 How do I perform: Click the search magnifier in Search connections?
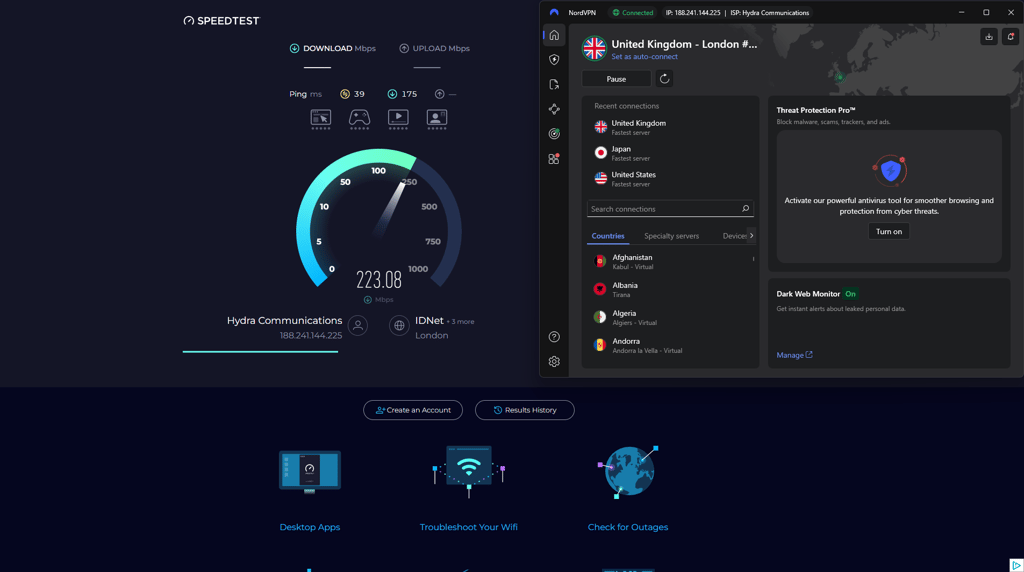(745, 209)
